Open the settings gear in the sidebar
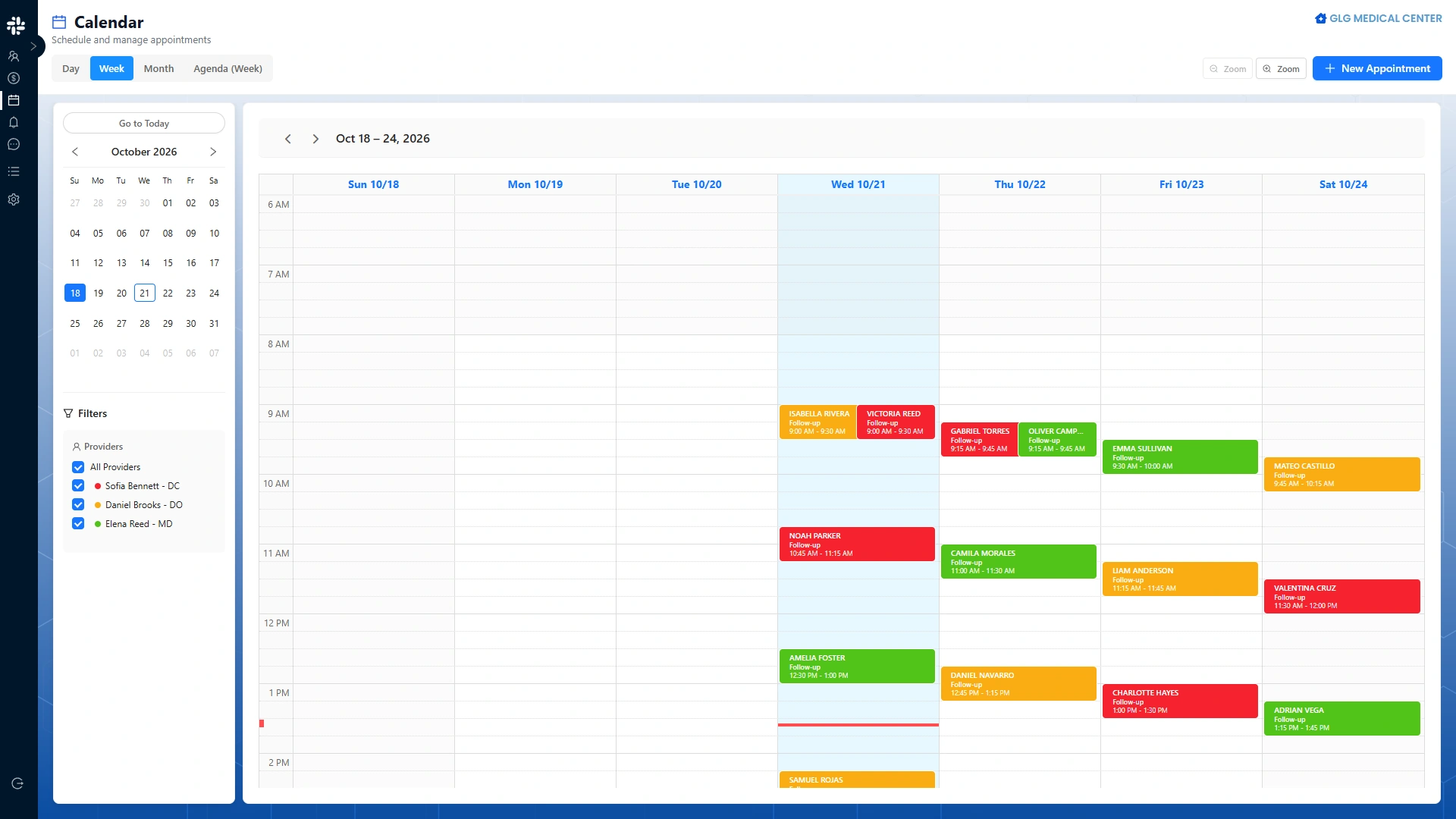 coord(14,199)
